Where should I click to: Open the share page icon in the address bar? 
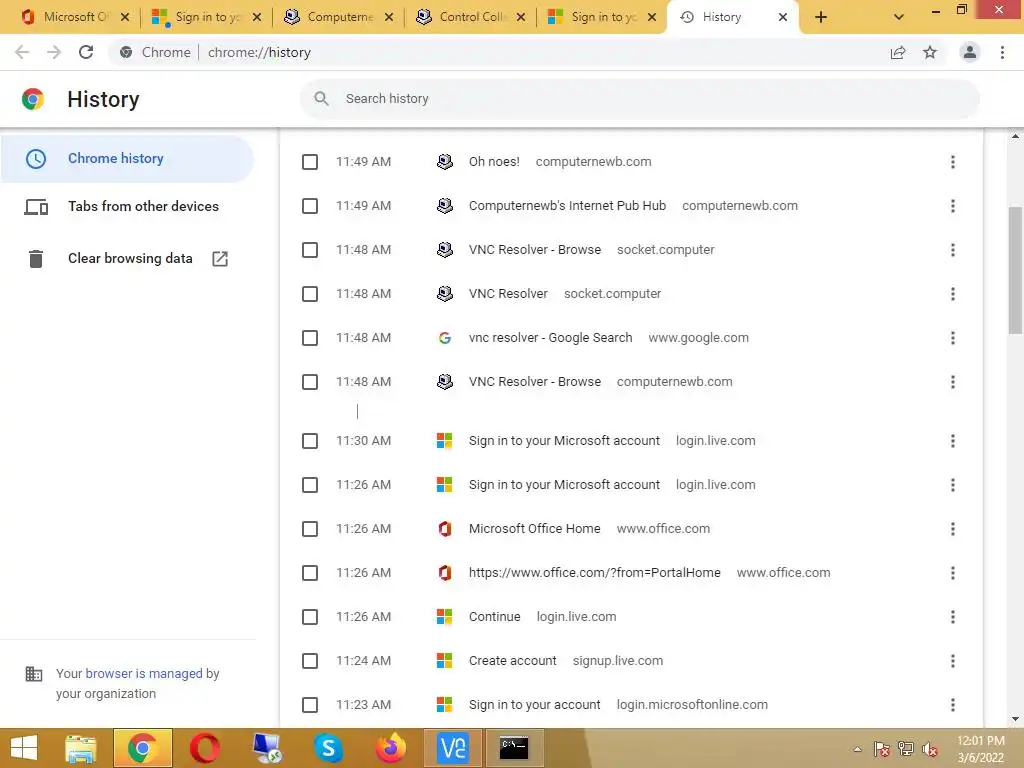(898, 52)
